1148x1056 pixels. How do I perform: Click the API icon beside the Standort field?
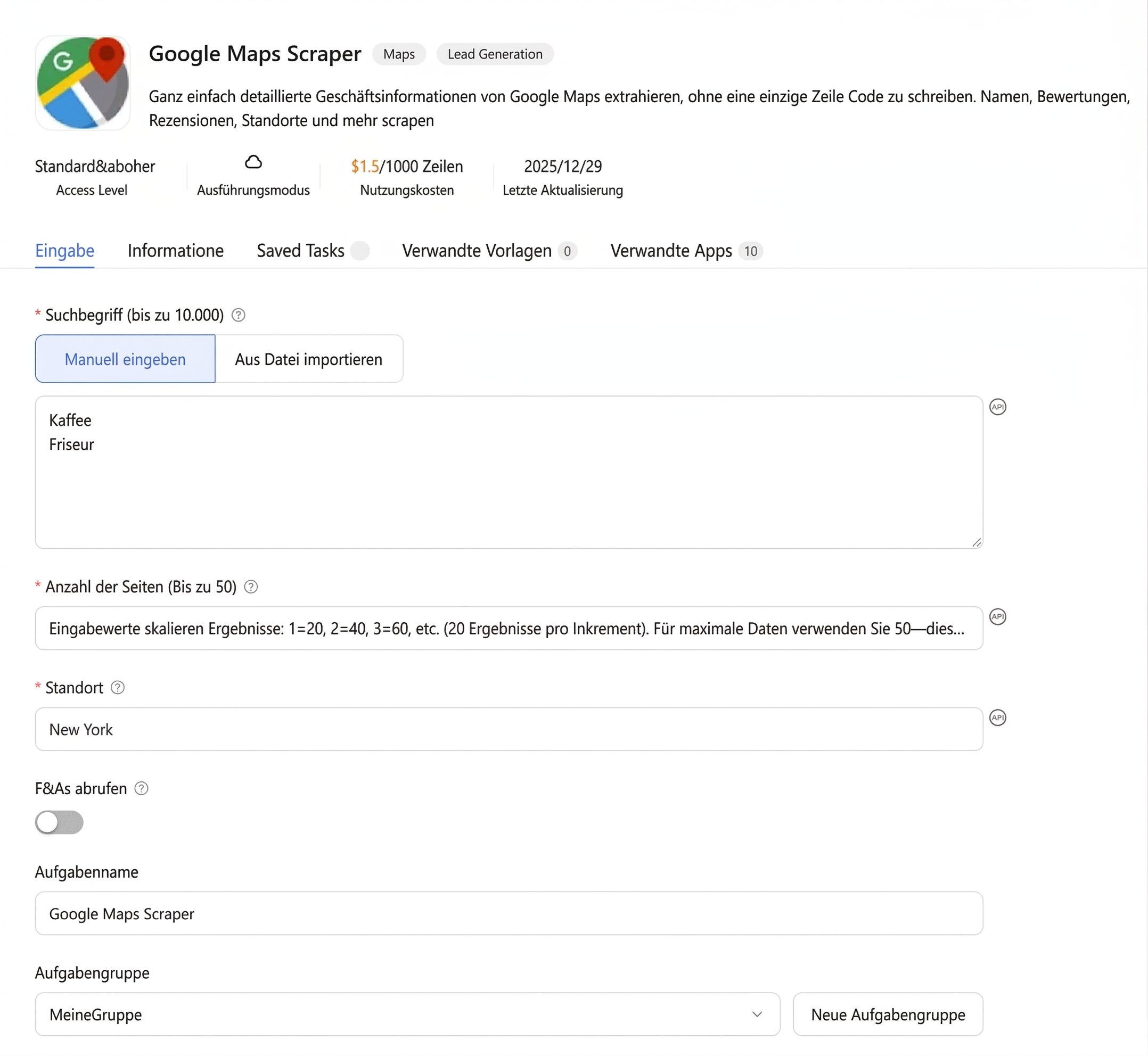pyautogui.click(x=998, y=719)
